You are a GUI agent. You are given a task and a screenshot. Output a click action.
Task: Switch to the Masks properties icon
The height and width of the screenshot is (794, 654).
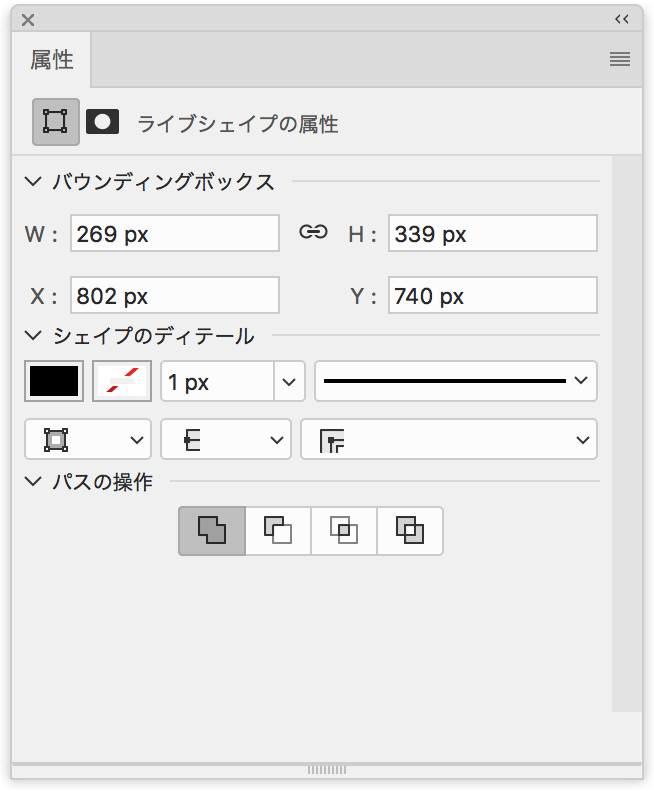[x=102, y=122]
